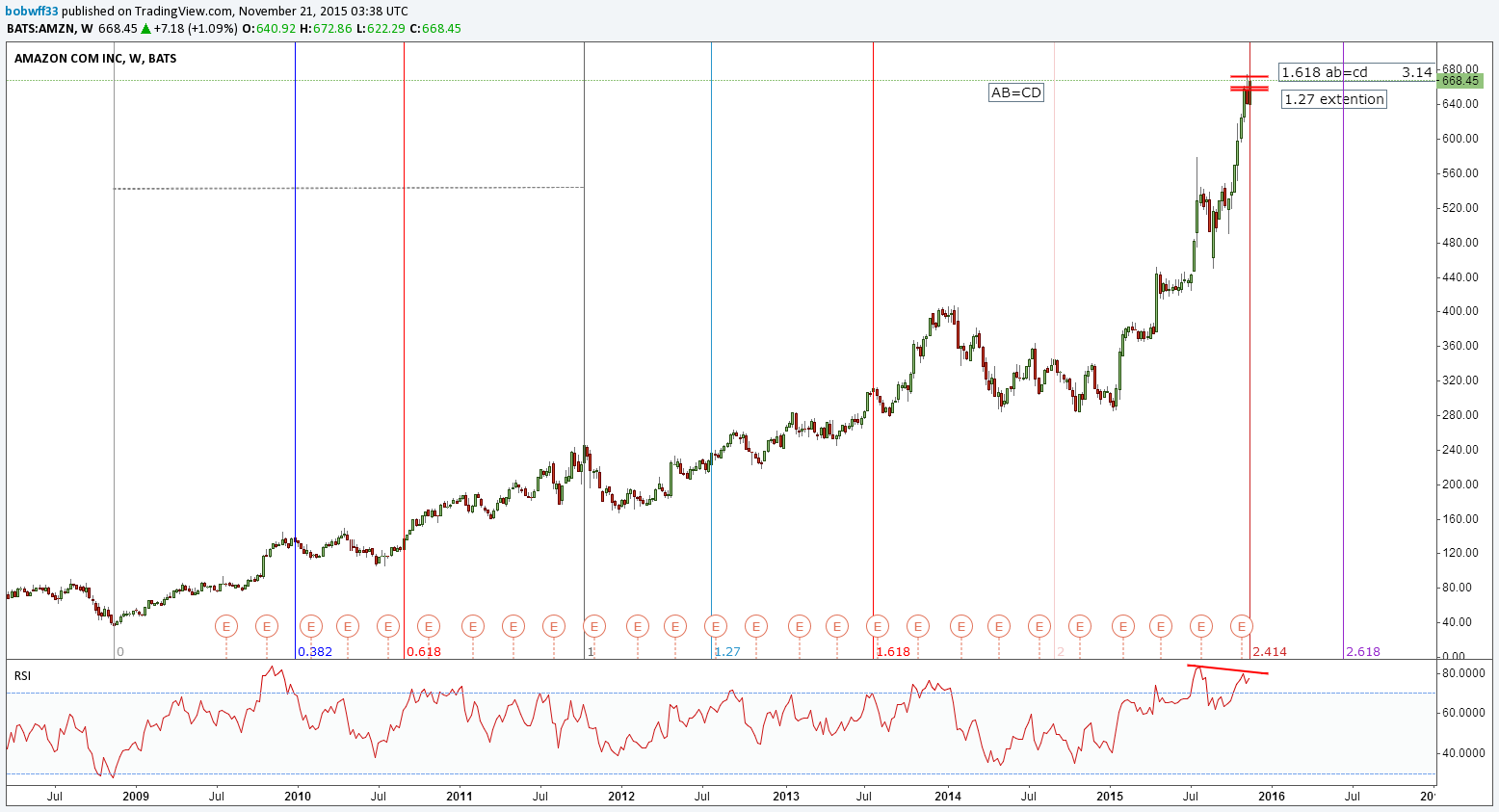Click the 2.414 time zone label
Image resolution: width=1499 pixels, height=812 pixels.
click(x=1270, y=652)
